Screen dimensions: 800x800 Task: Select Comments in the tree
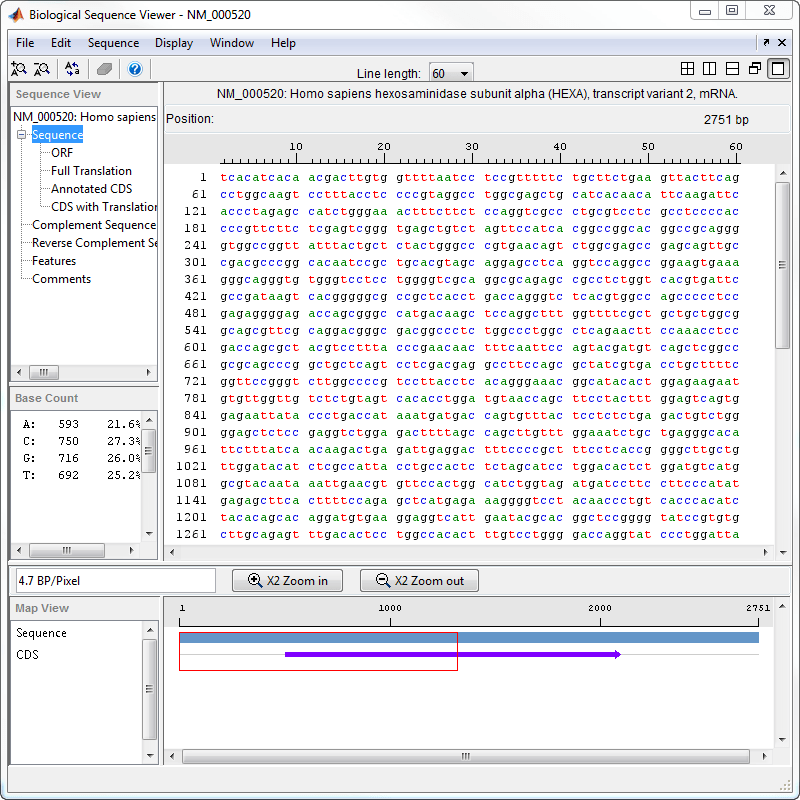click(x=61, y=279)
